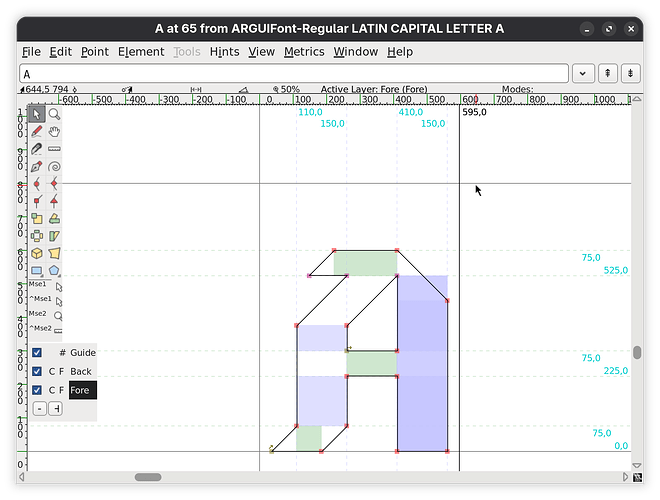Choose the knife cut tool
660x500 pixels.
(x=37, y=149)
